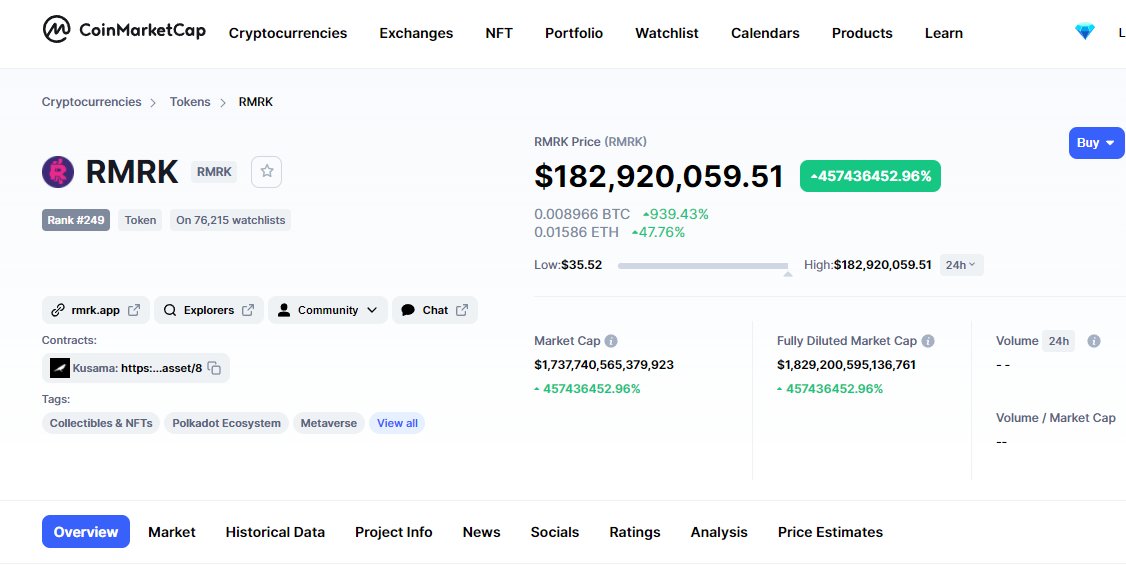
Task: Open the Buy dropdown button
Action: [x=1096, y=143]
